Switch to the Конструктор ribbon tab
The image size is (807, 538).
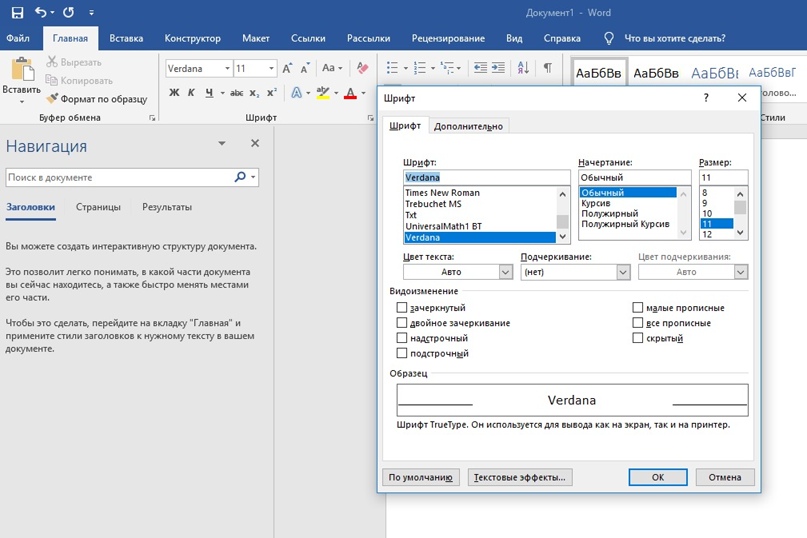pyautogui.click(x=192, y=38)
